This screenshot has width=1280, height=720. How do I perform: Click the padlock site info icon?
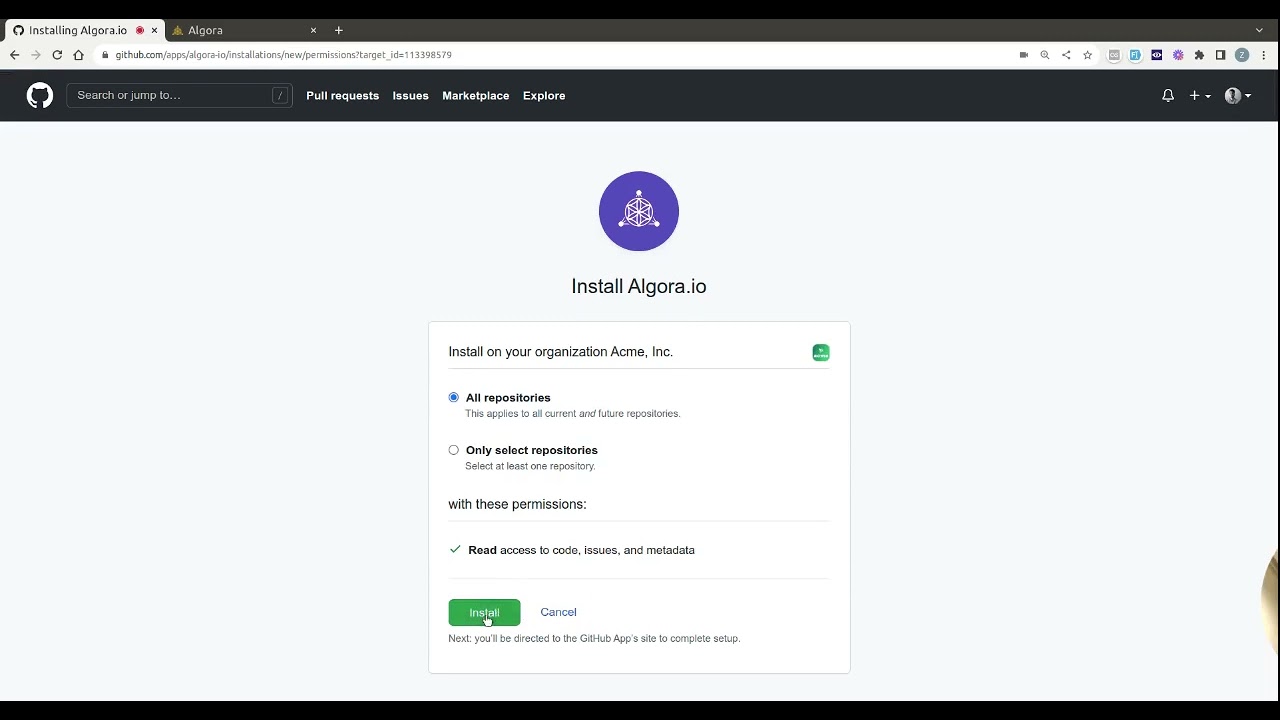[x=105, y=55]
